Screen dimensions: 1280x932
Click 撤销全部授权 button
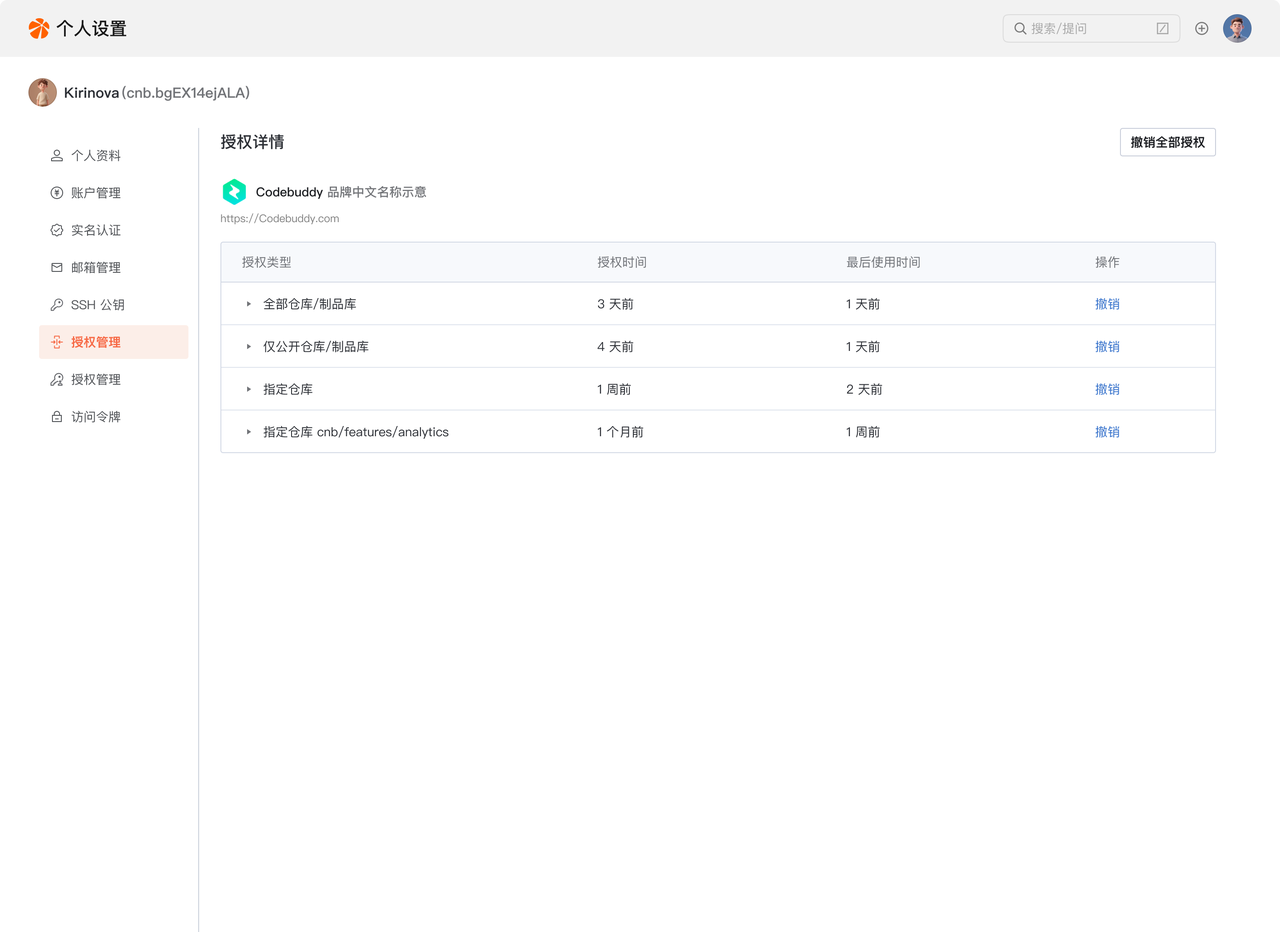pyautogui.click(x=1167, y=142)
